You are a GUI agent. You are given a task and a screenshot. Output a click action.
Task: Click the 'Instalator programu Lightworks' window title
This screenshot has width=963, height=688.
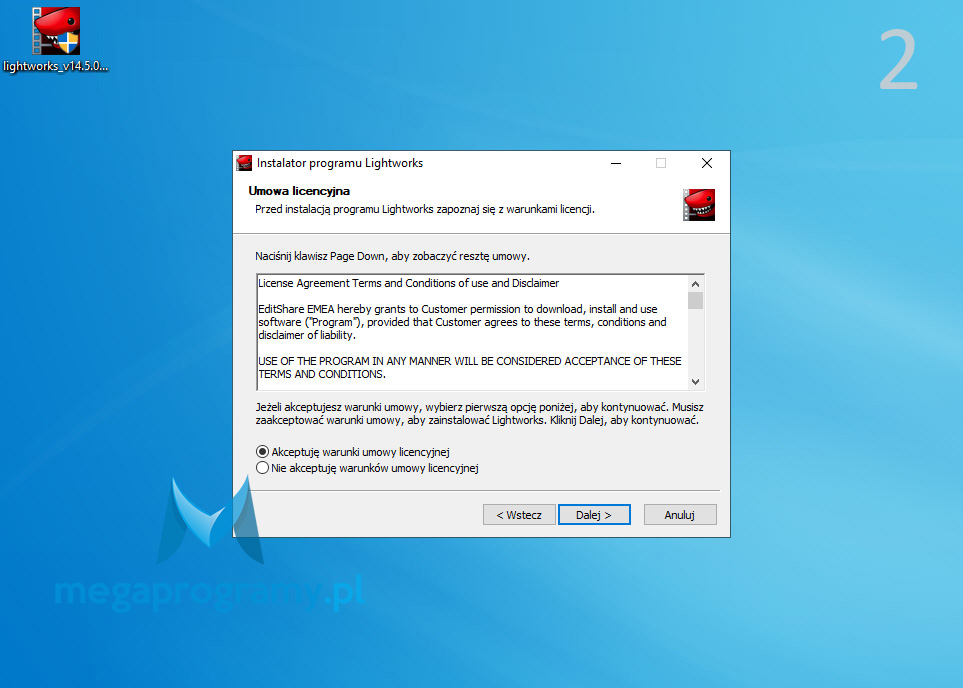(x=340, y=163)
